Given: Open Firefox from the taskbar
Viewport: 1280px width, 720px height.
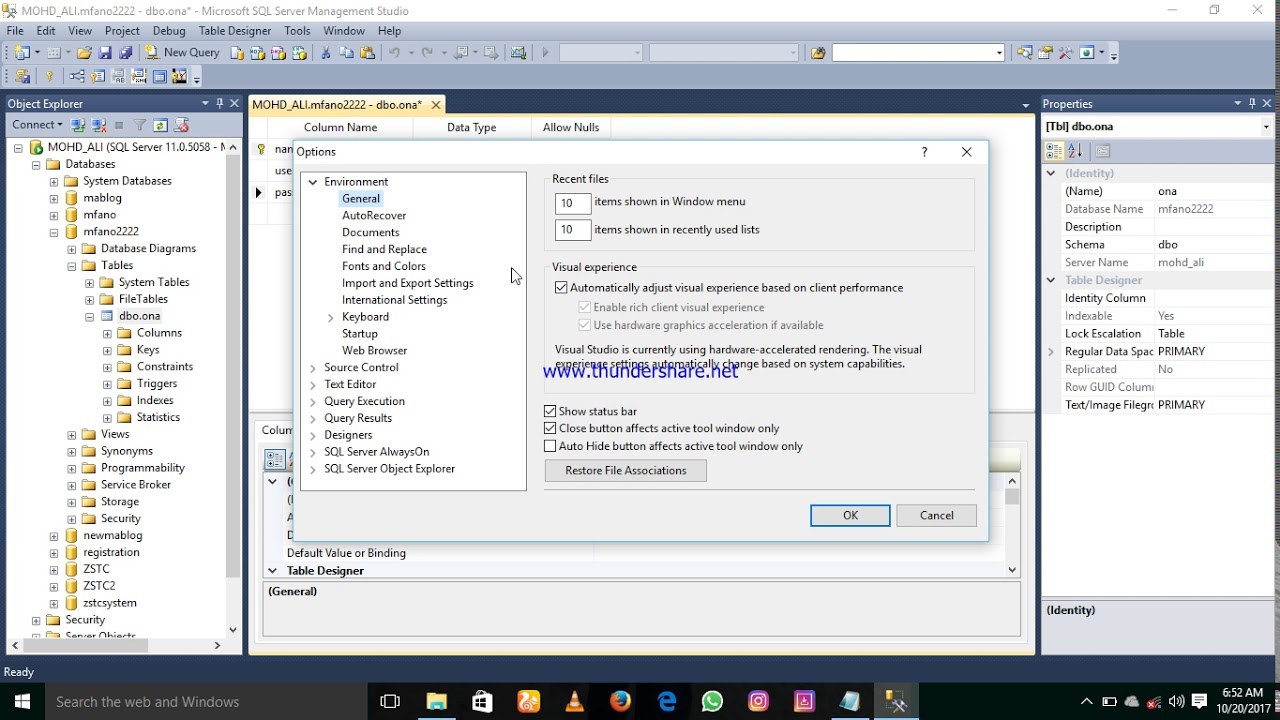Looking at the screenshot, I should point(620,701).
